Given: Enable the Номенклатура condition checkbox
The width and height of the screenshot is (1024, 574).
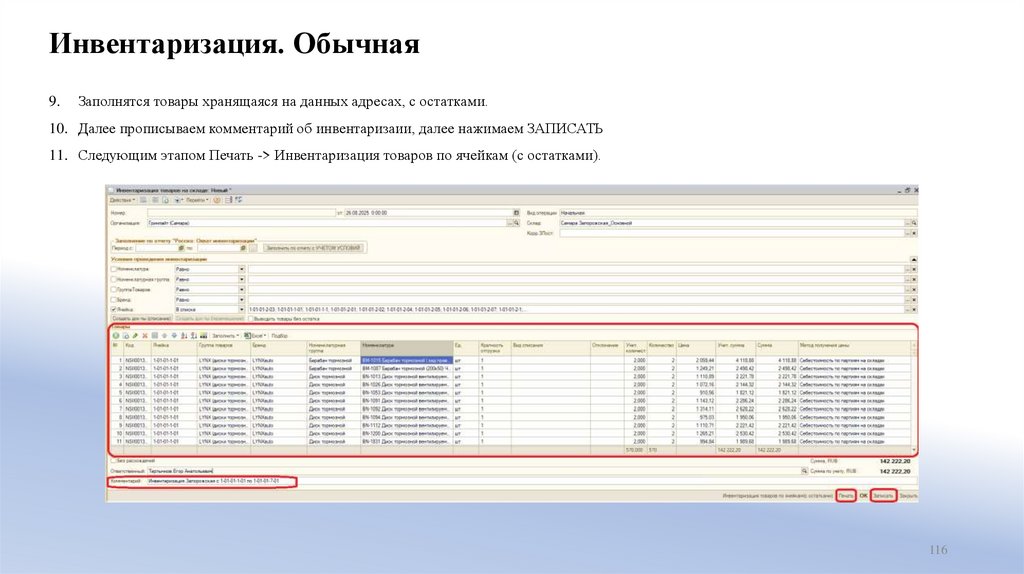Looking at the screenshot, I should (114, 269).
